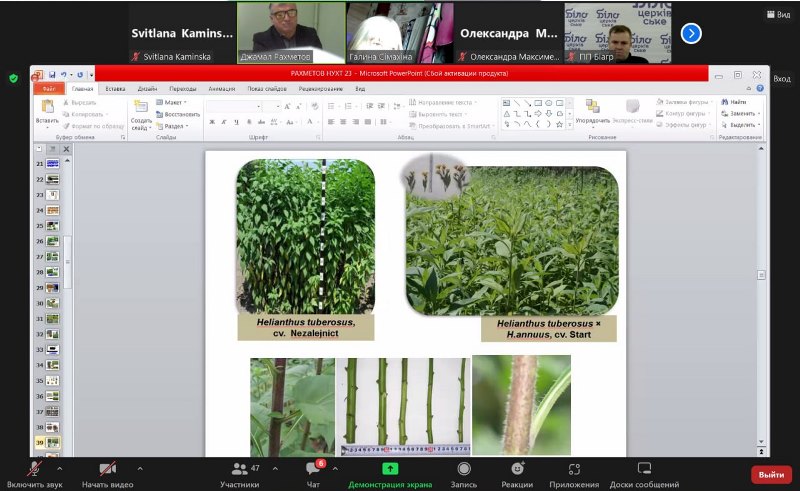Open the Упорядочить arrange dropdown
Viewport: 800px width, 491px height.
click(x=593, y=121)
